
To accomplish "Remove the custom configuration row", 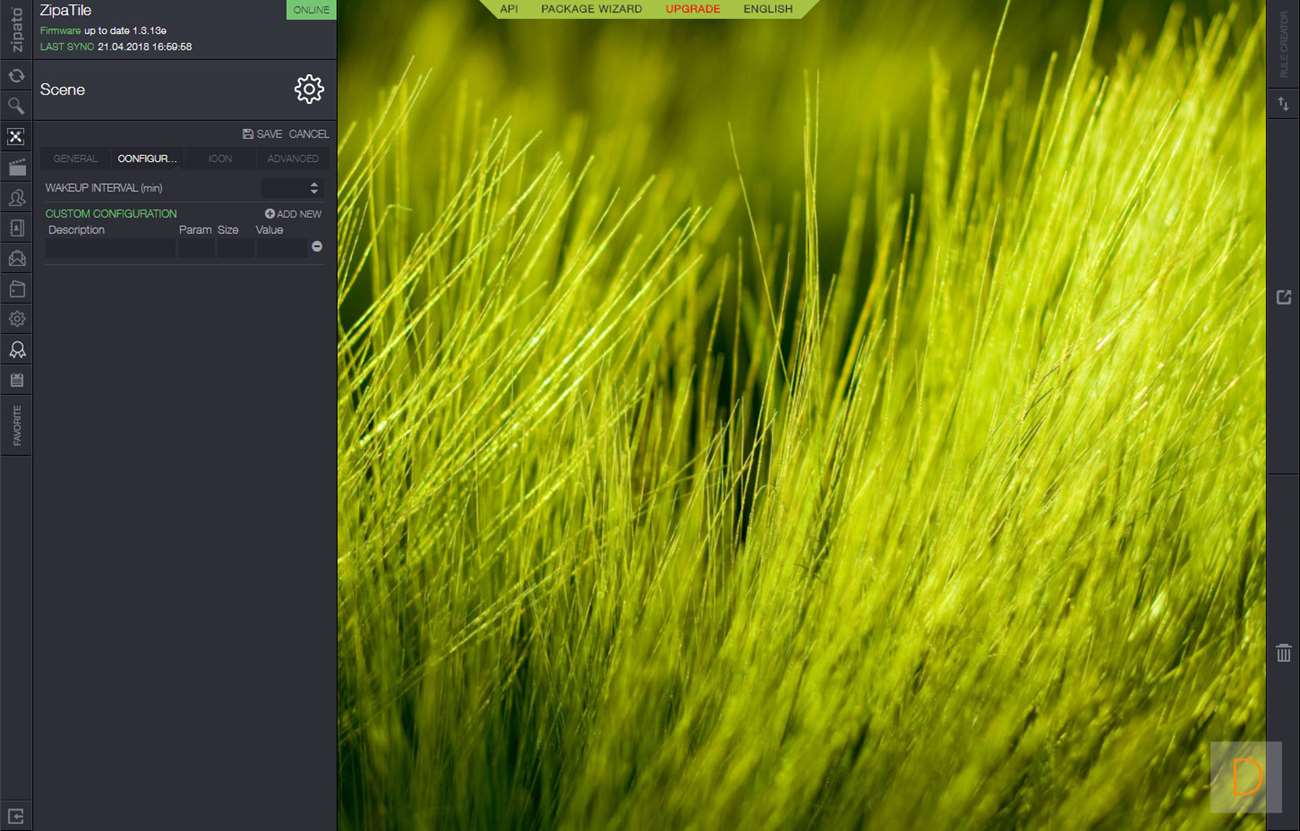I will coord(317,246).
